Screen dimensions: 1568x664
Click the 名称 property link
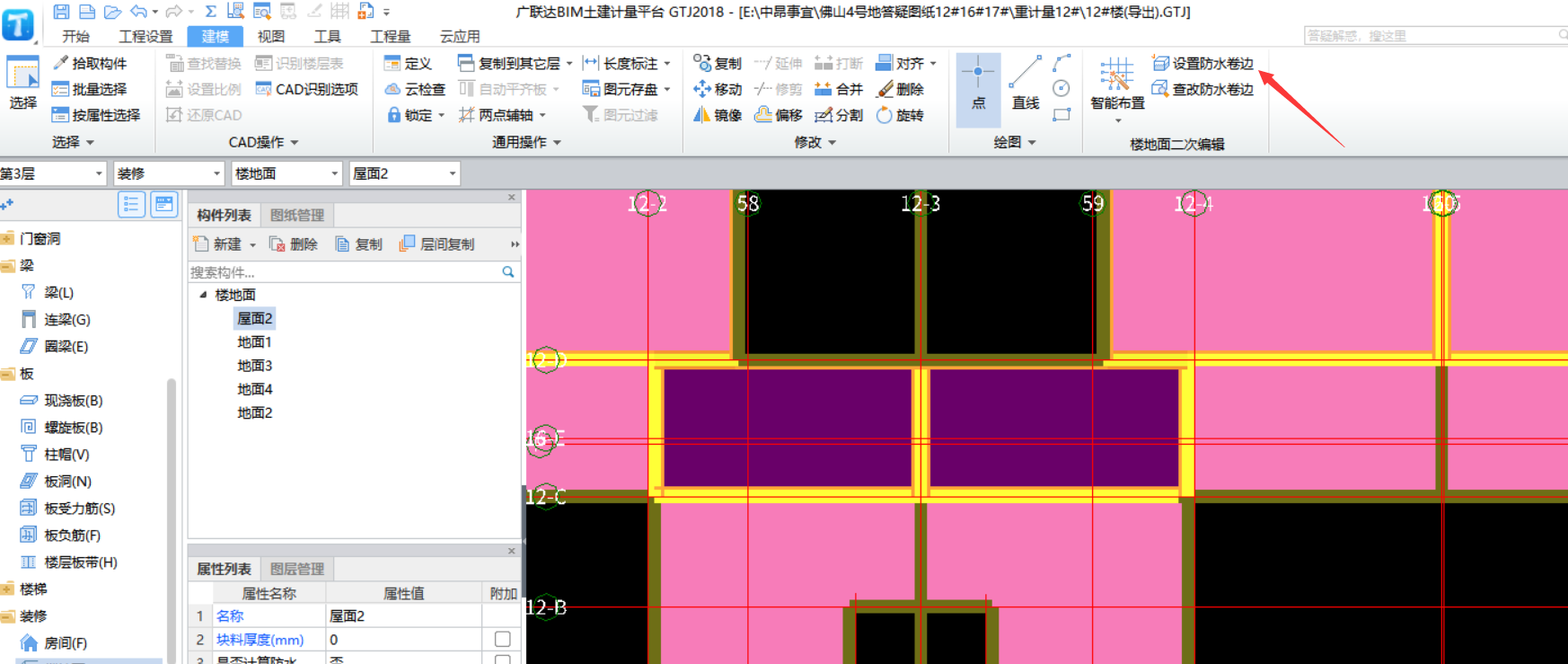[230, 615]
